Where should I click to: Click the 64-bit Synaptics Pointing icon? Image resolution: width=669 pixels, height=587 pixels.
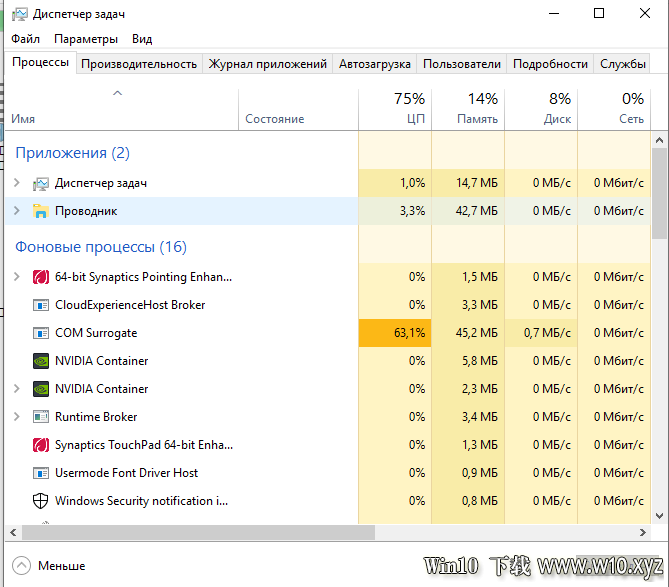tap(41, 277)
